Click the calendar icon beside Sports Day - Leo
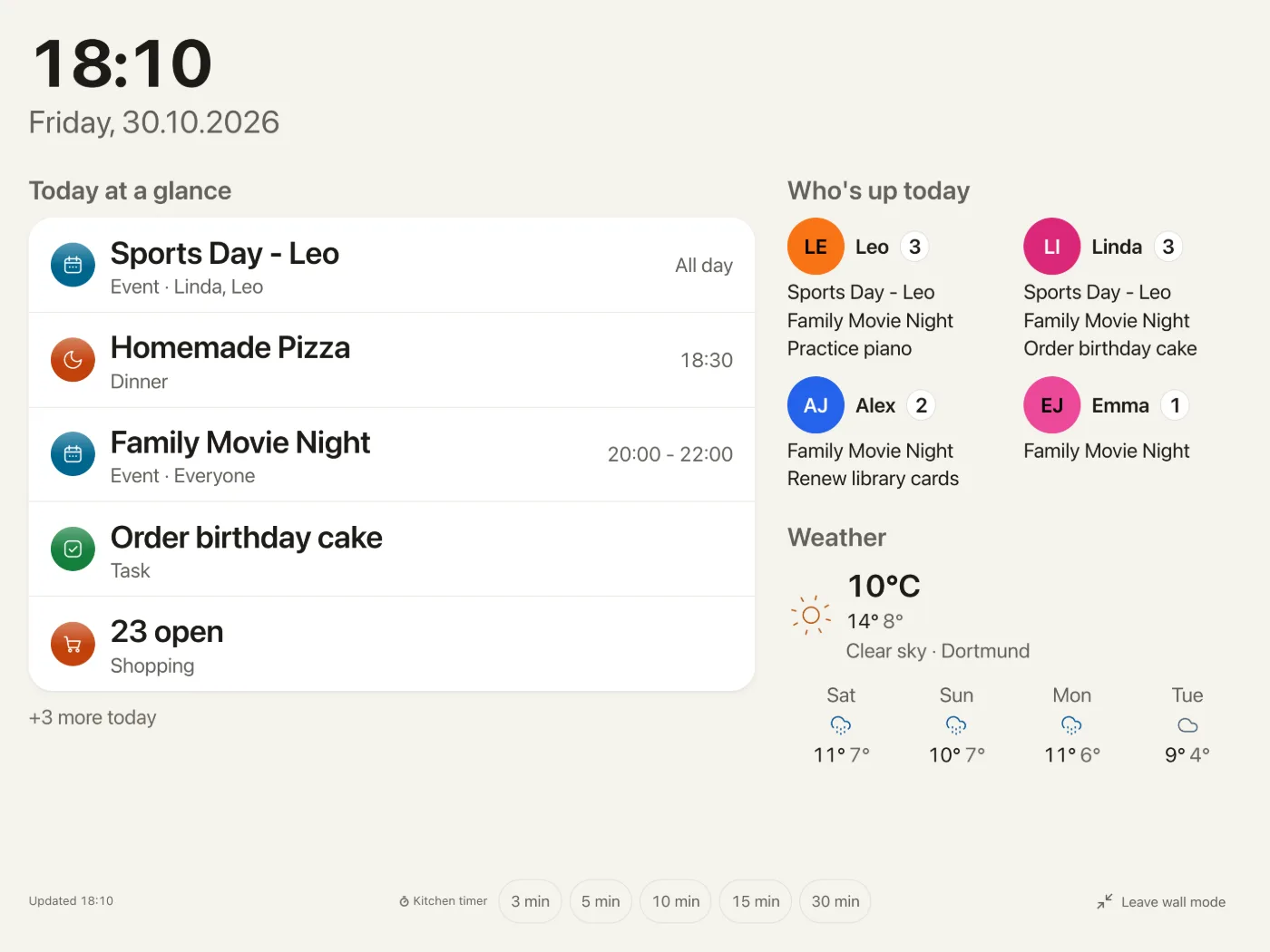The image size is (1270, 952). [73, 265]
